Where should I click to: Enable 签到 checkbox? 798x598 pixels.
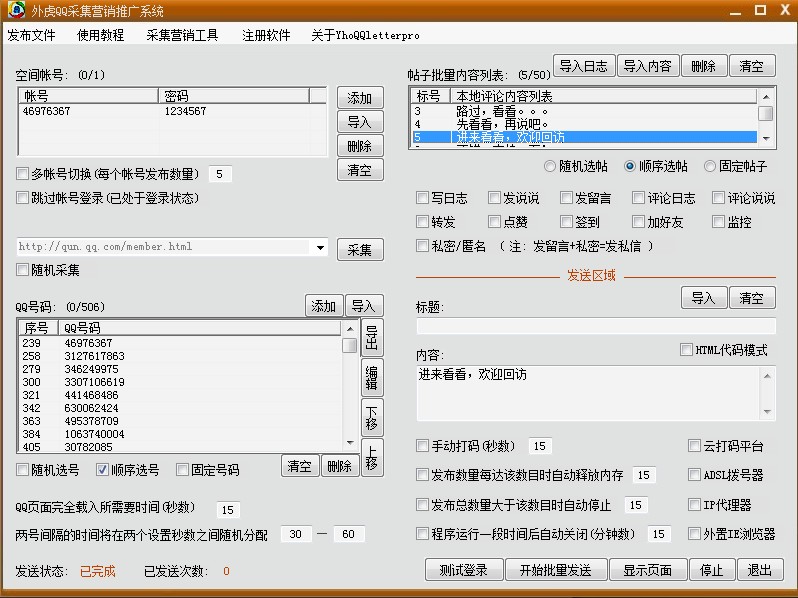coord(566,221)
